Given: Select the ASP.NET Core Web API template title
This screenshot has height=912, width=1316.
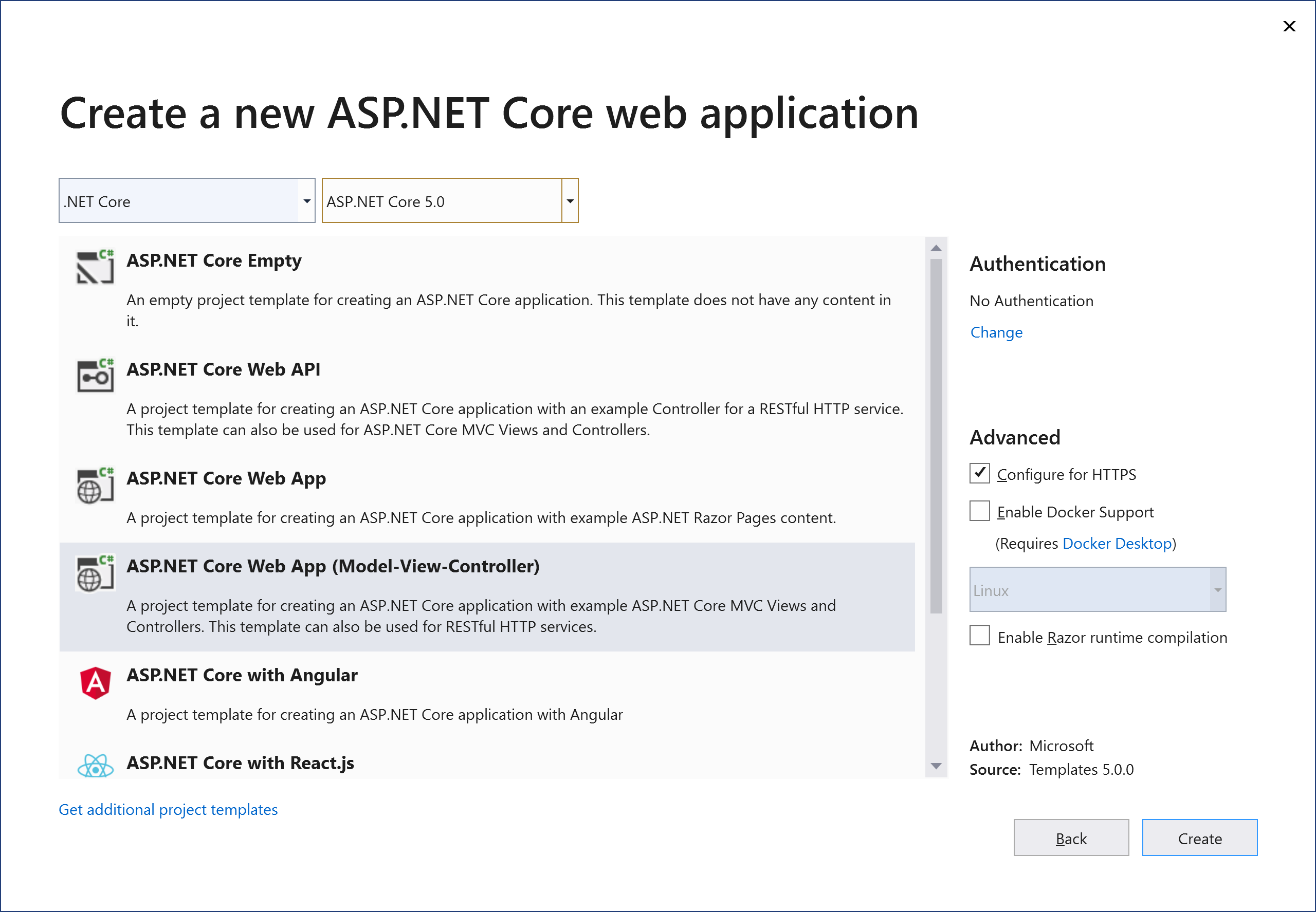Looking at the screenshot, I should pos(223,370).
